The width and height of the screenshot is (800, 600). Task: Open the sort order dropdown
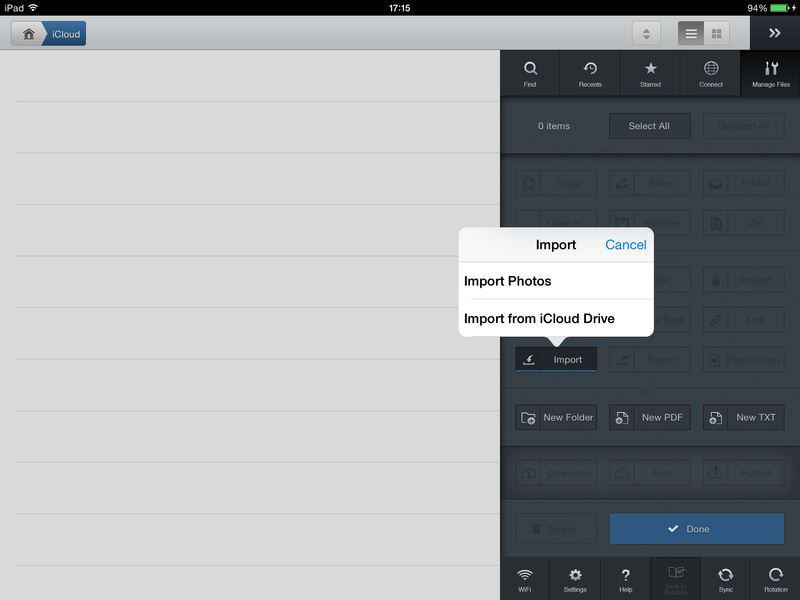(646, 34)
